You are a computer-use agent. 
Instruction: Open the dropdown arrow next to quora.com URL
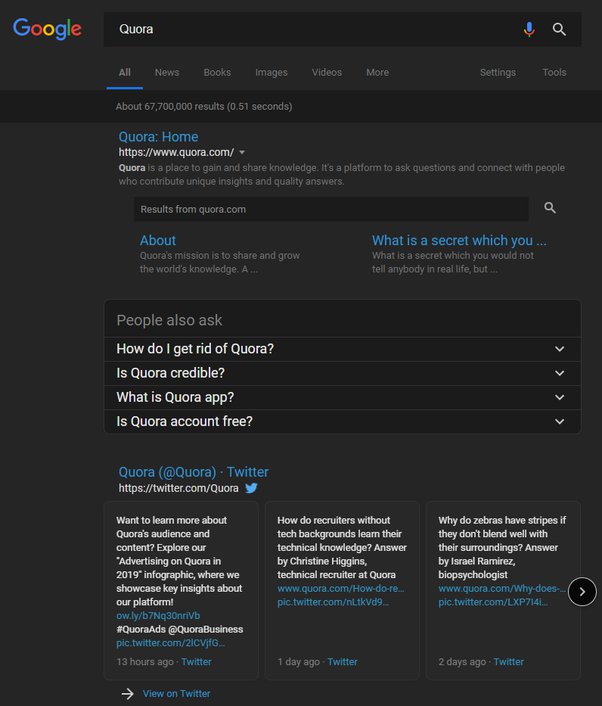tap(242, 153)
